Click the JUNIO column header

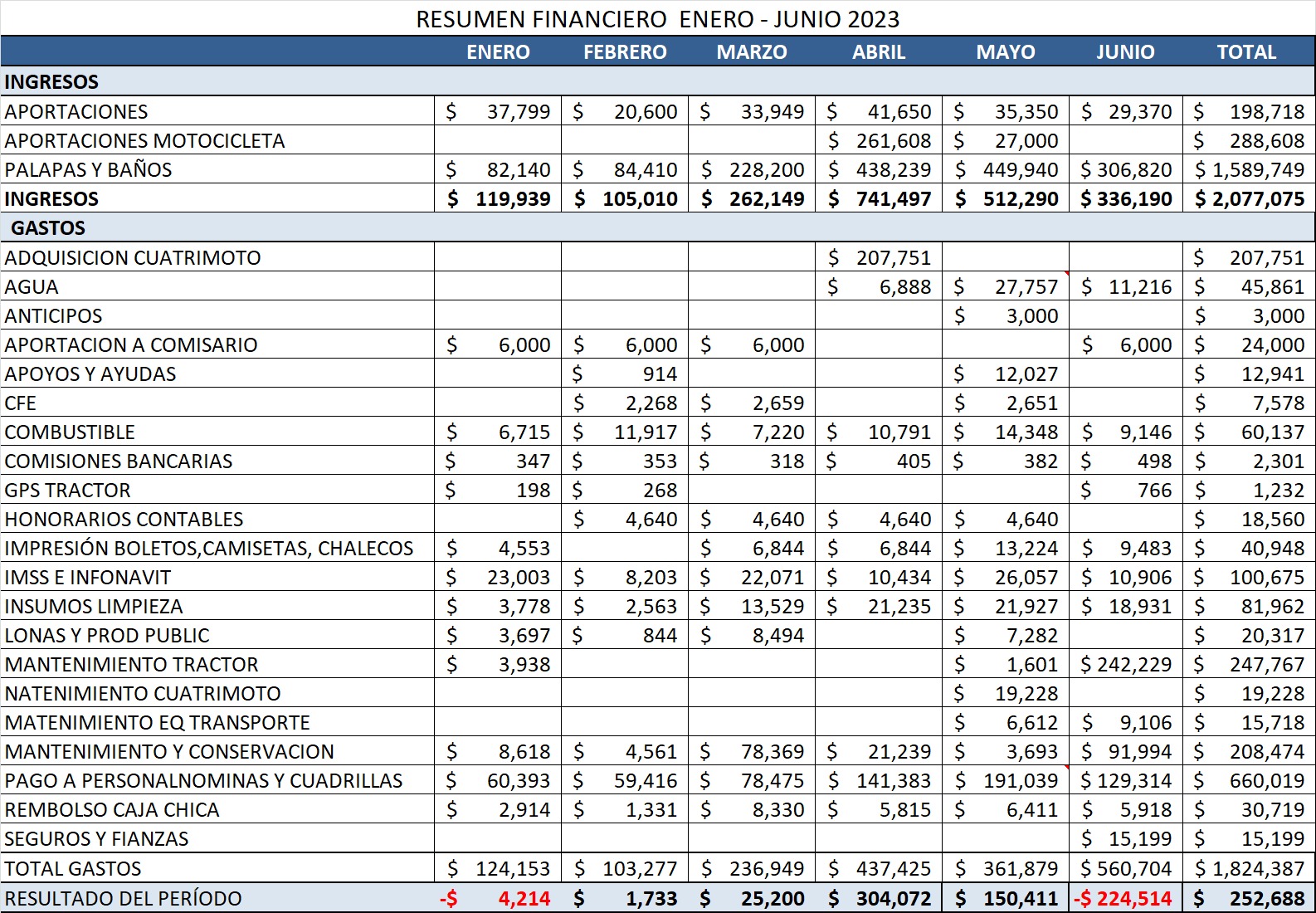click(1125, 52)
